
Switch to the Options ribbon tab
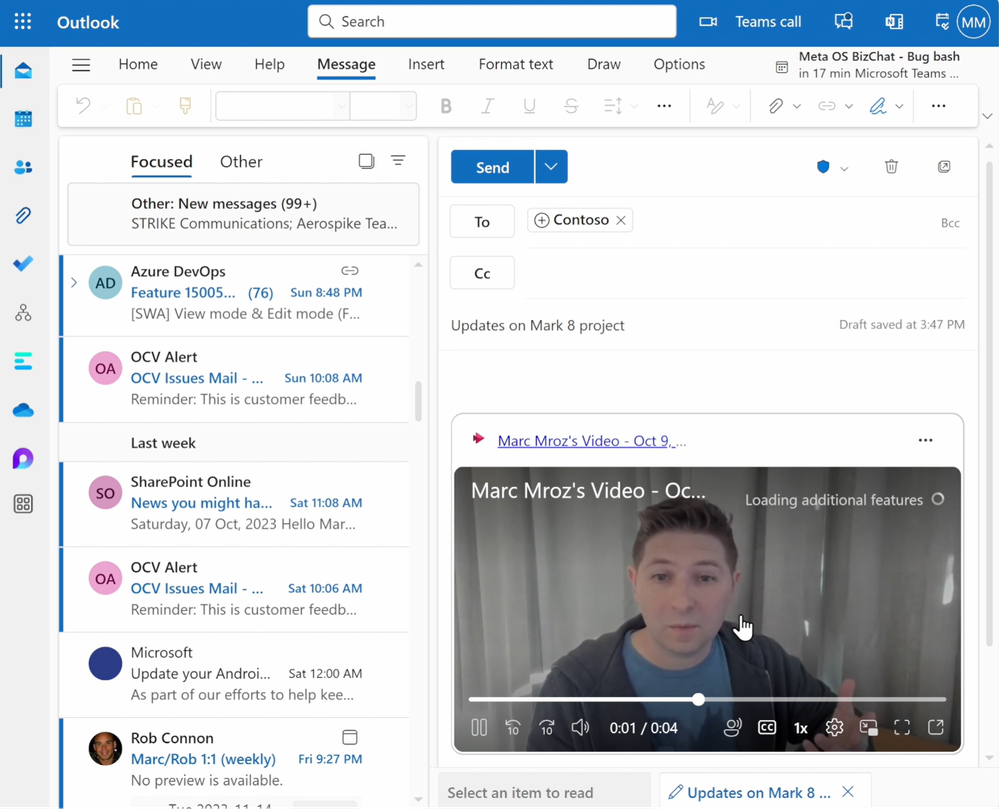[679, 64]
